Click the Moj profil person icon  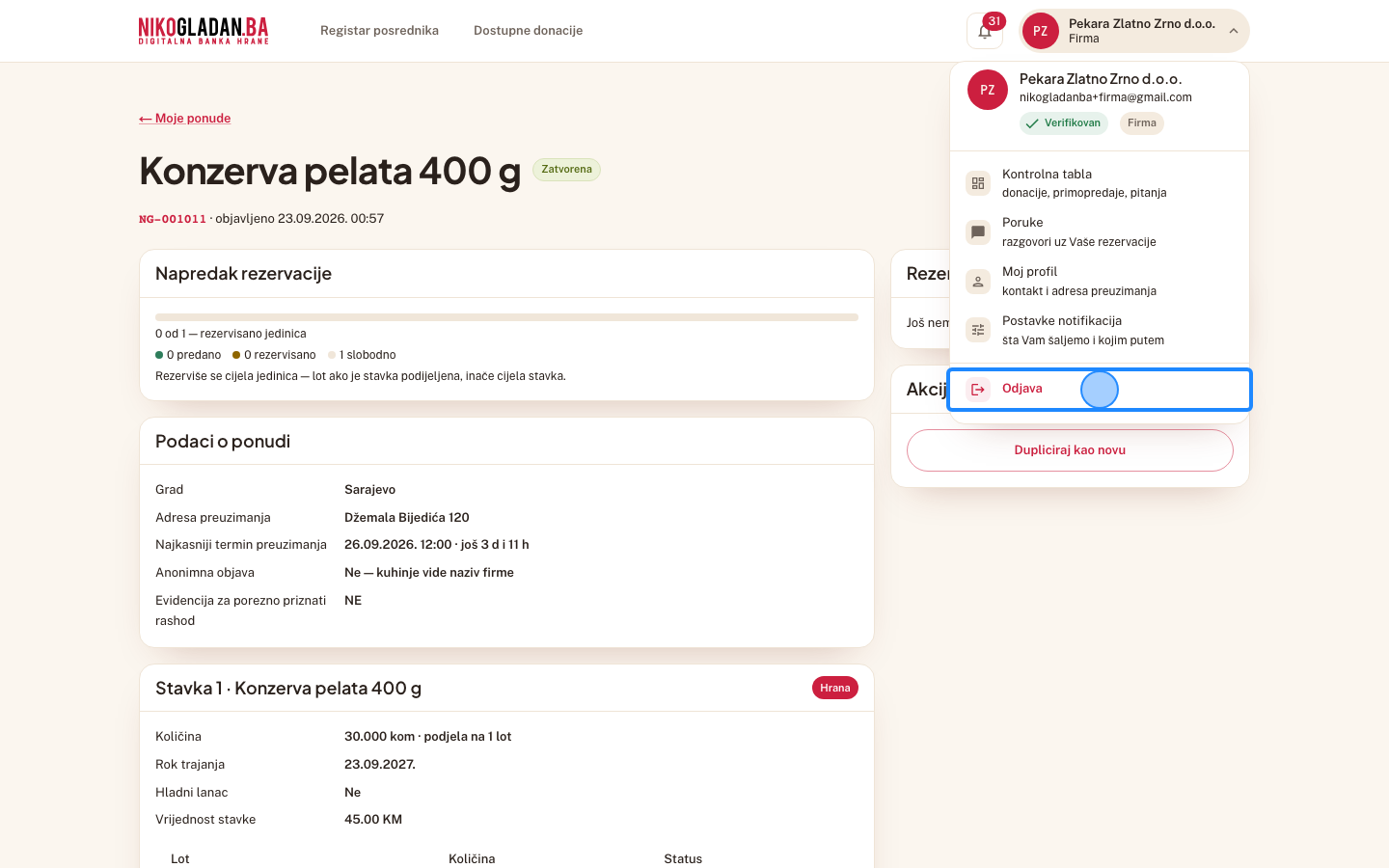[x=978, y=282]
